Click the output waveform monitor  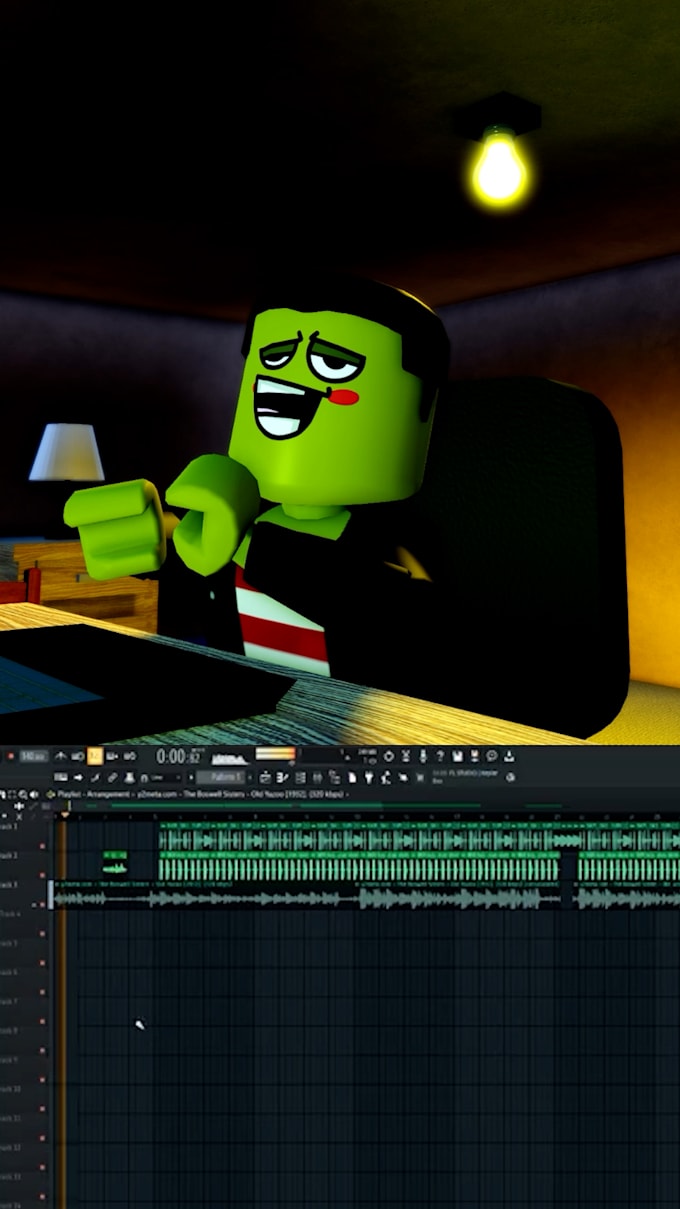pyautogui.click(x=229, y=758)
